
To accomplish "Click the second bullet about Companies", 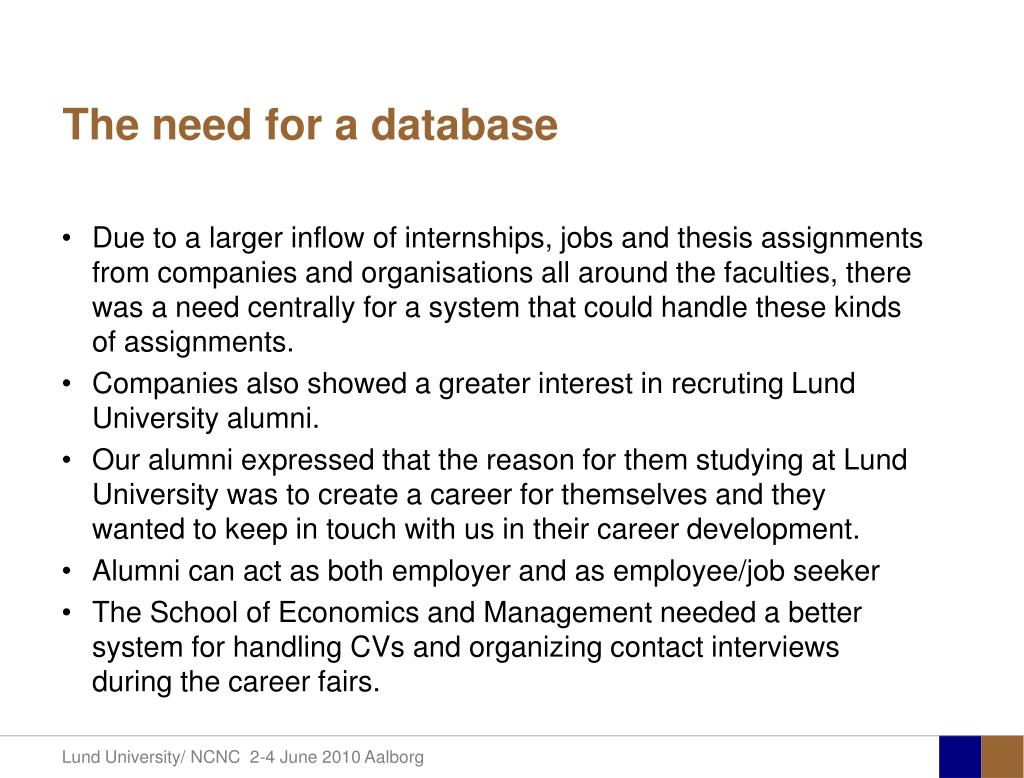I will [x=473, y=400].
